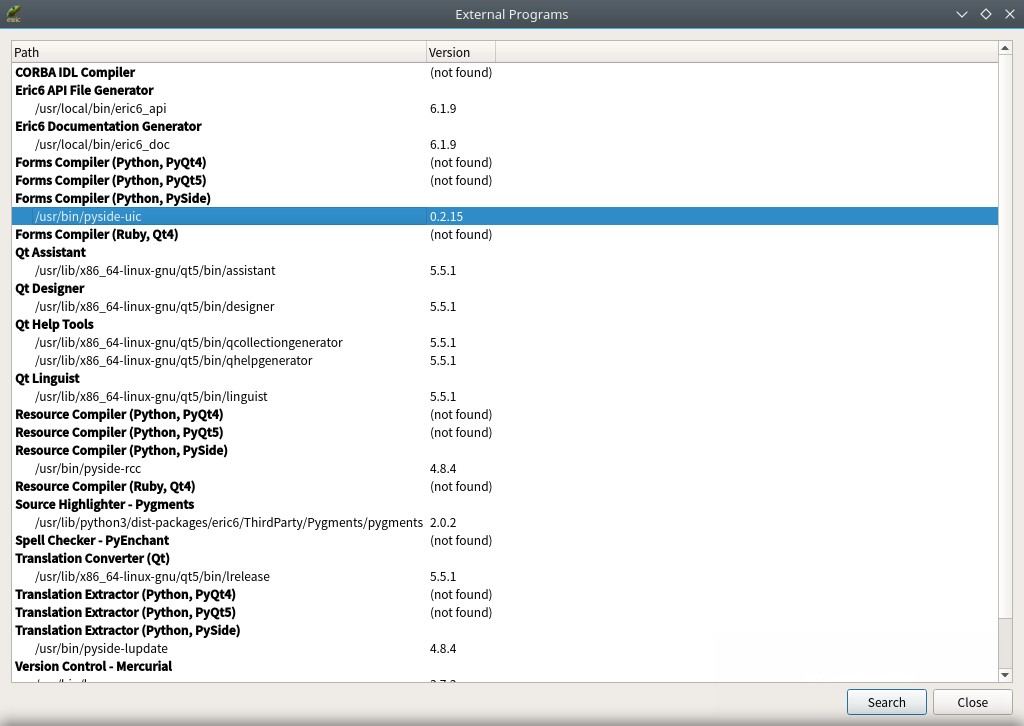Viewport: 1024px width, 726px height.
Task: Click the scrollbar down arrow
Action: point(1005,675)
